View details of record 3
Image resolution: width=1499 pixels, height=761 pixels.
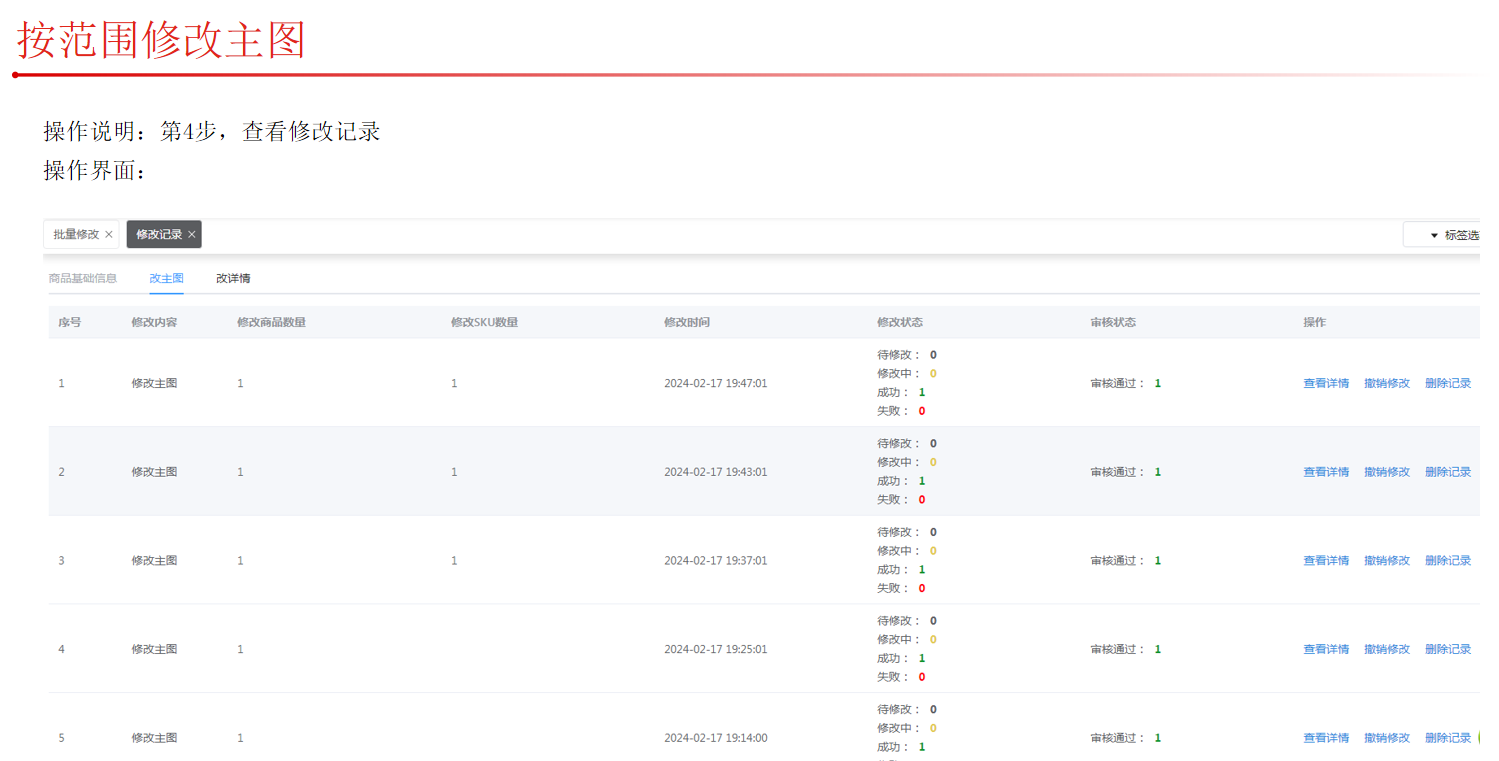tap(1326, 561)
